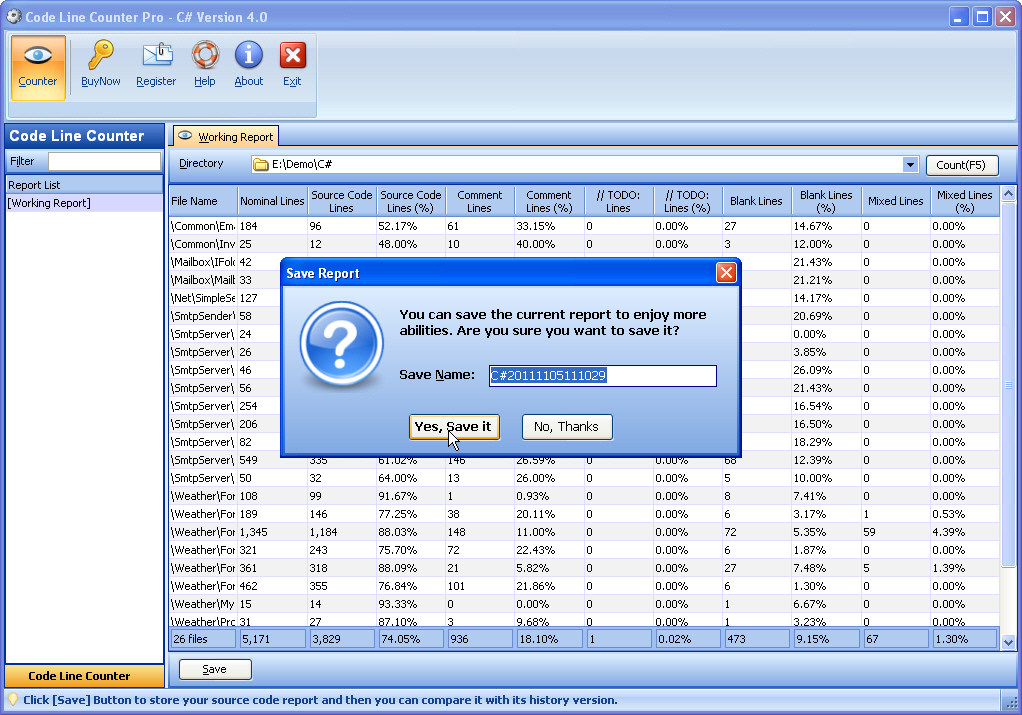Select [Working Report] in the report list
1022x715 pixels.
84,203
